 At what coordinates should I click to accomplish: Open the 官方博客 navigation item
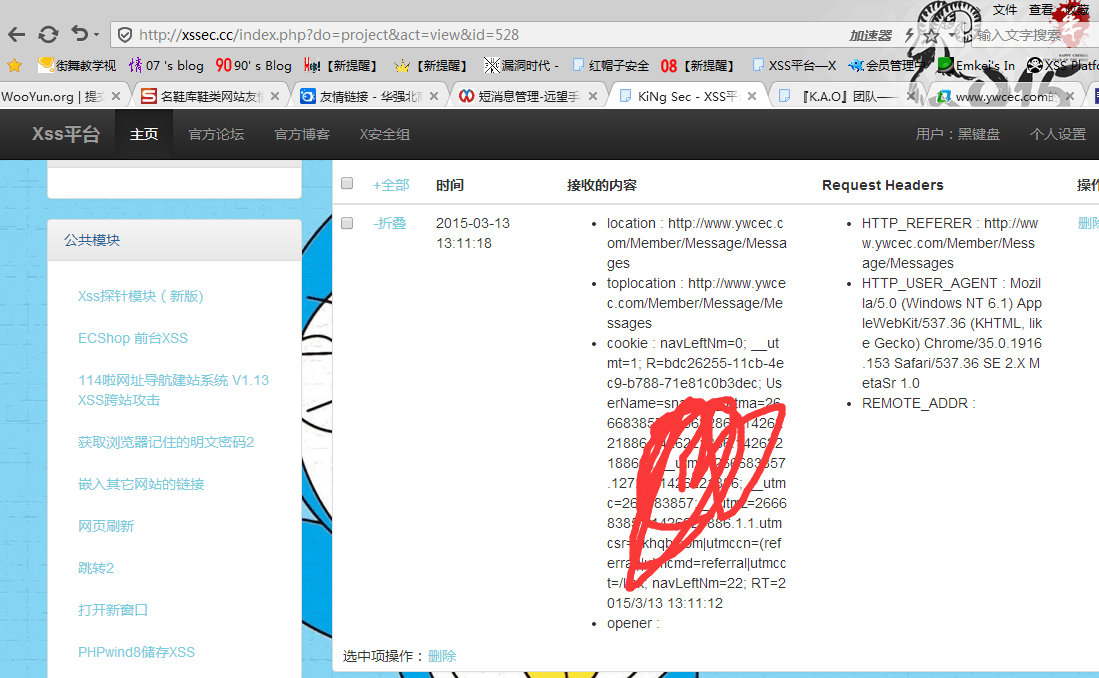[x=302, y=134]
